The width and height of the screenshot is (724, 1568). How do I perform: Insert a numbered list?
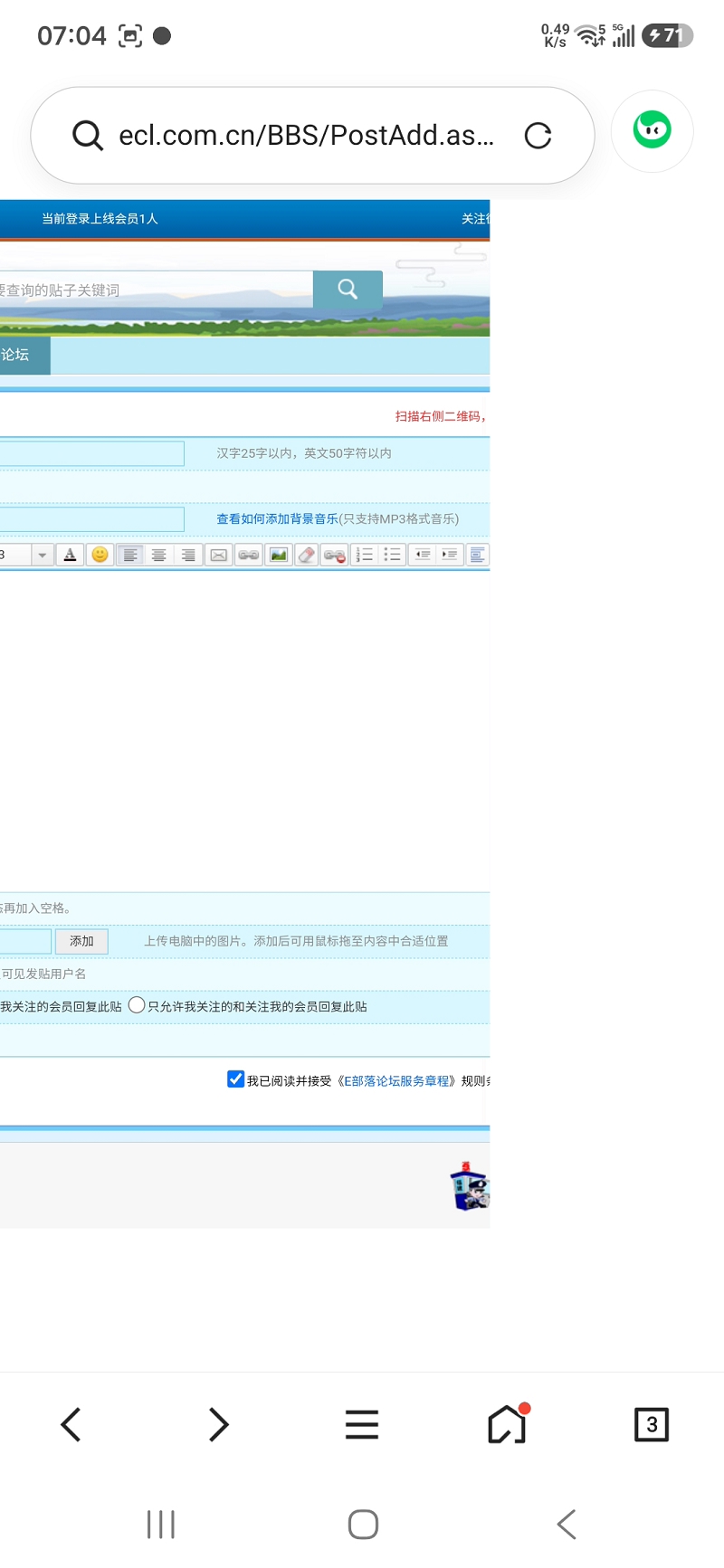(364, 555)
